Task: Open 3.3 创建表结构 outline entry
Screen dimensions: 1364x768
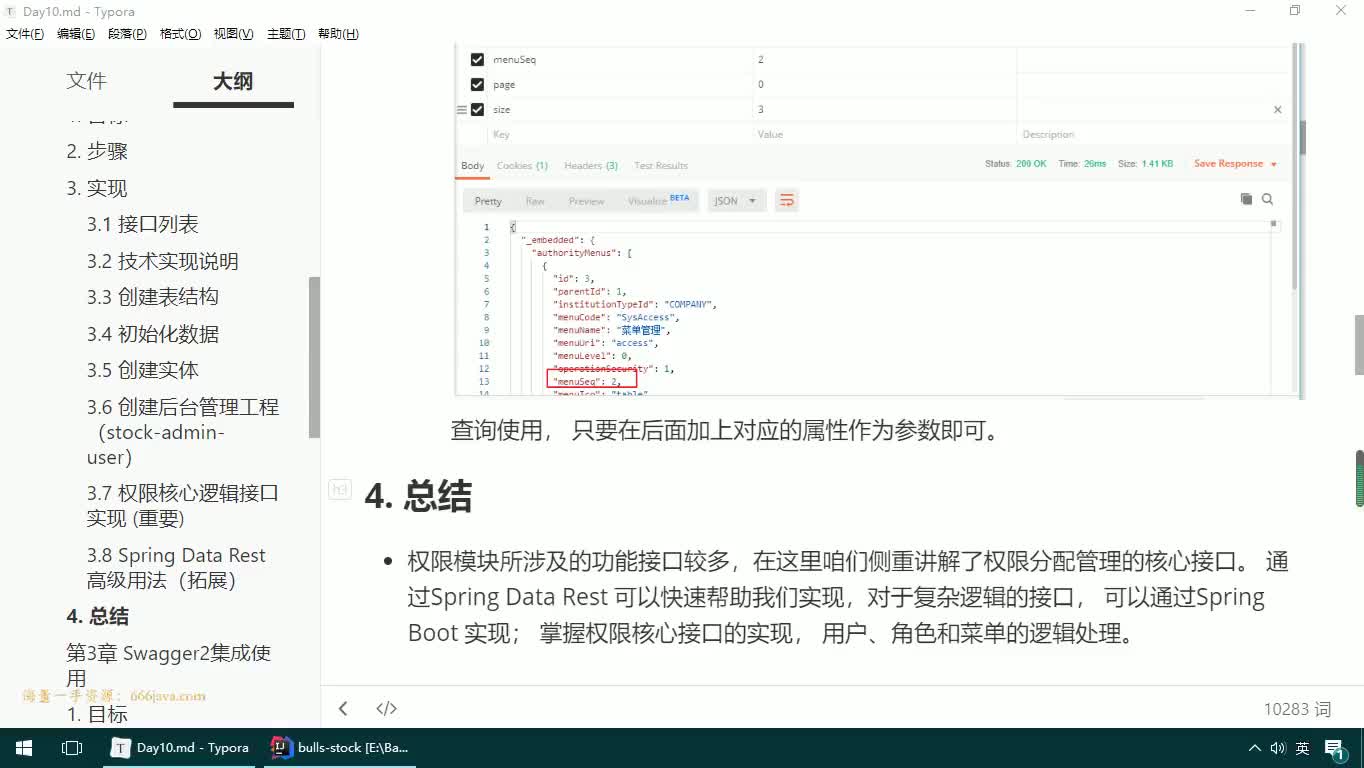Action: coord(152,297)
